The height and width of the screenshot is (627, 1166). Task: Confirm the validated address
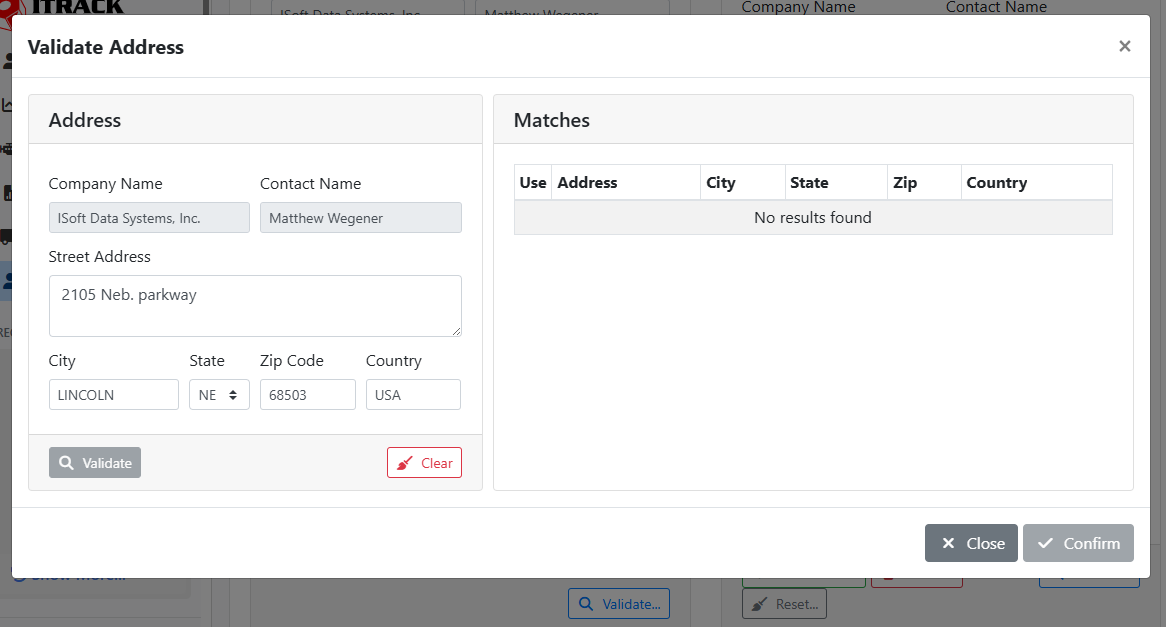click(x=1078, y=543)
